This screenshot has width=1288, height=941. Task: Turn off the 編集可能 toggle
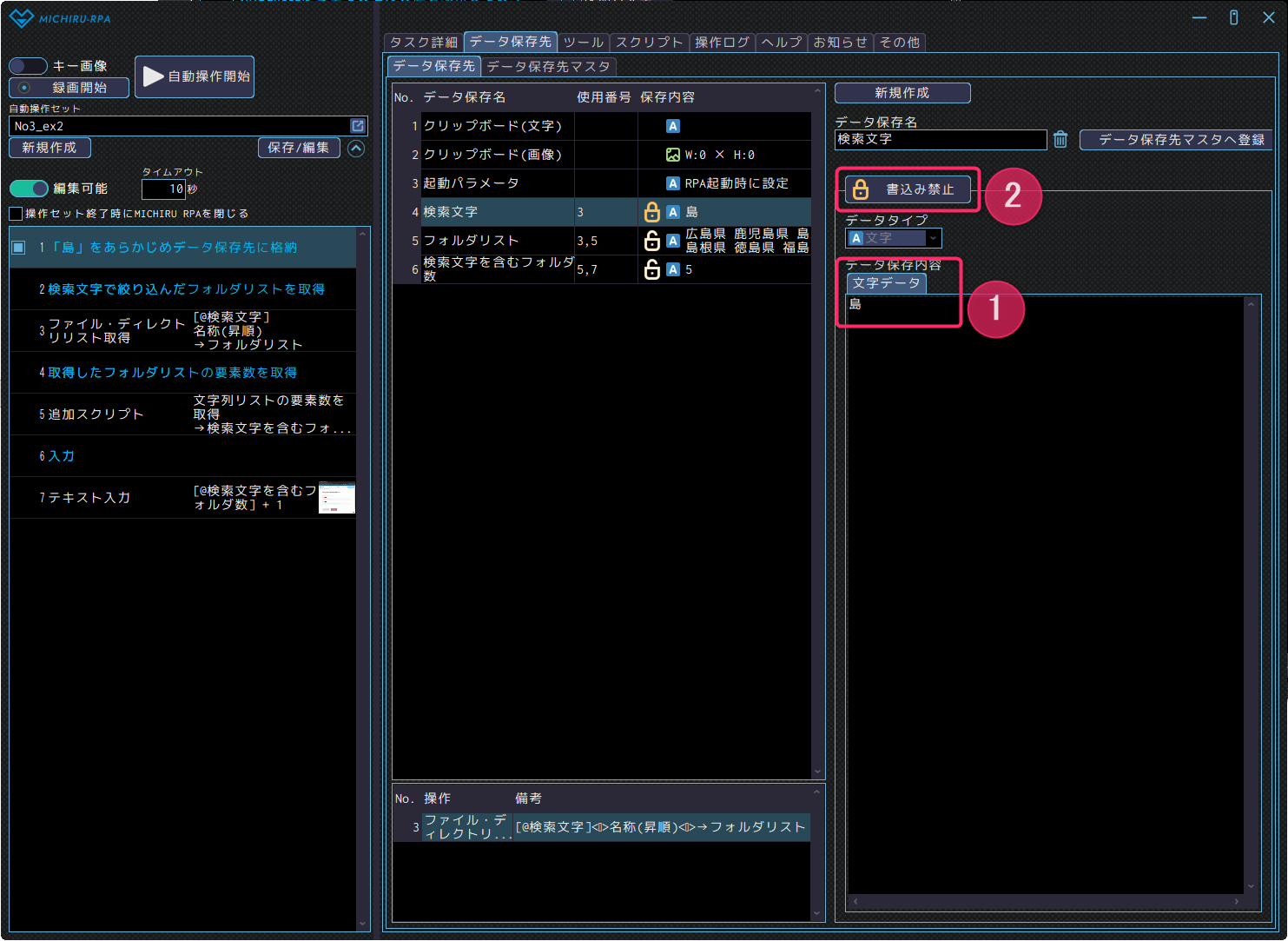(29, 189)
